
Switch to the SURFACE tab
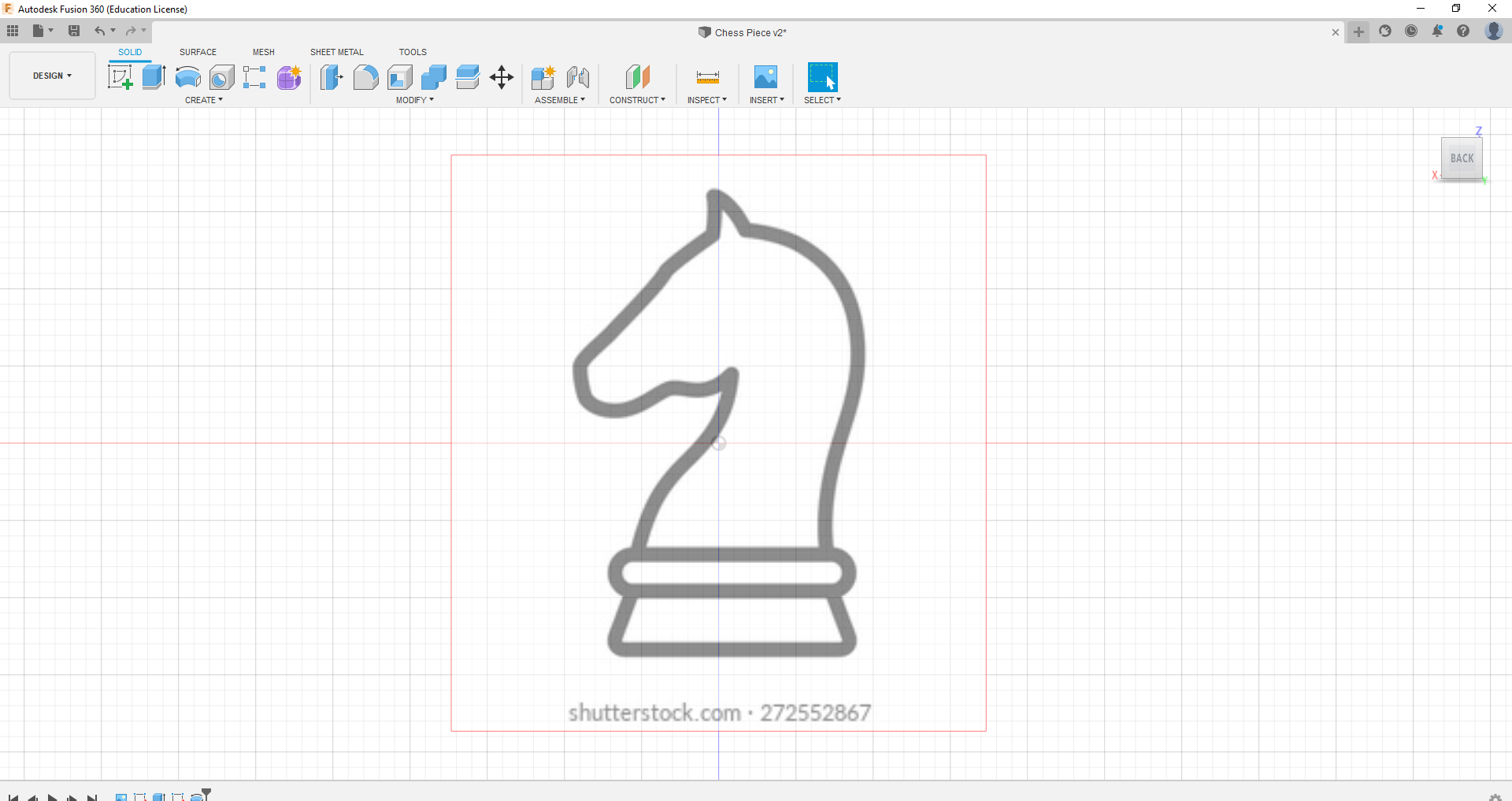click(198, 52)
